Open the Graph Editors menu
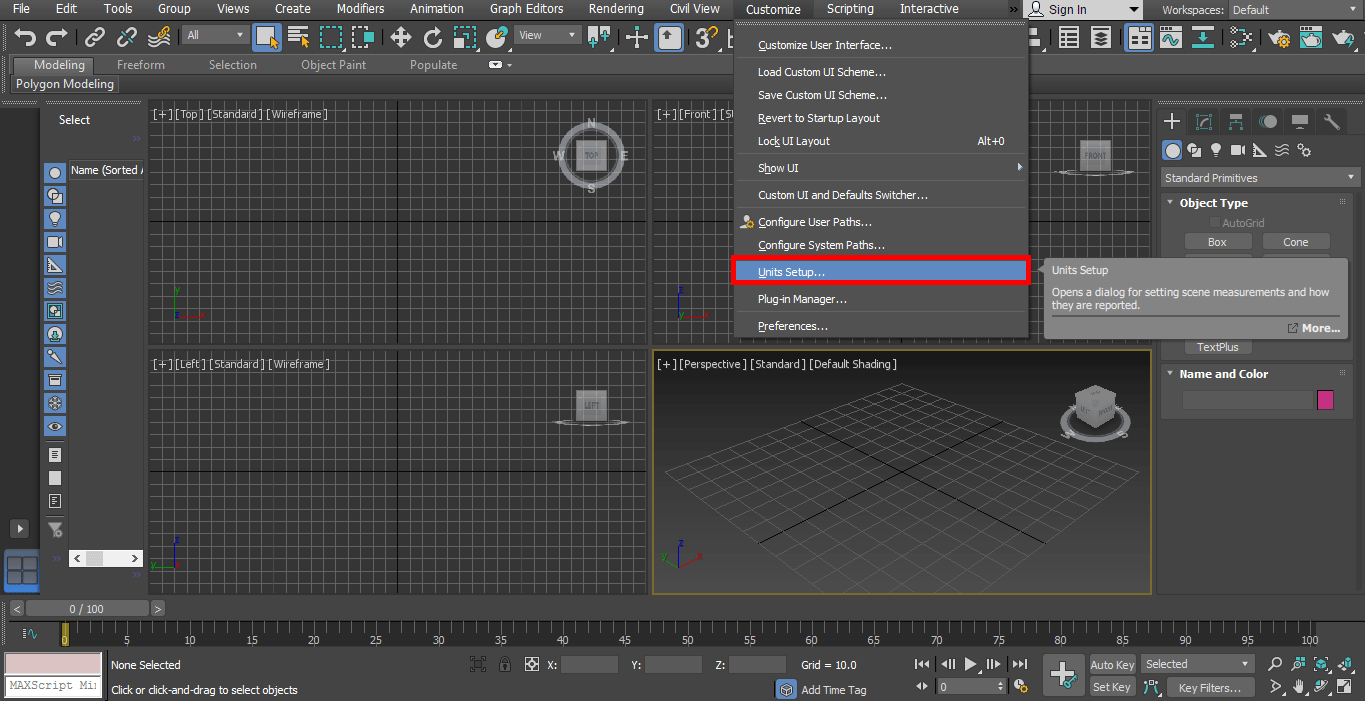 [x=527, y=9]
